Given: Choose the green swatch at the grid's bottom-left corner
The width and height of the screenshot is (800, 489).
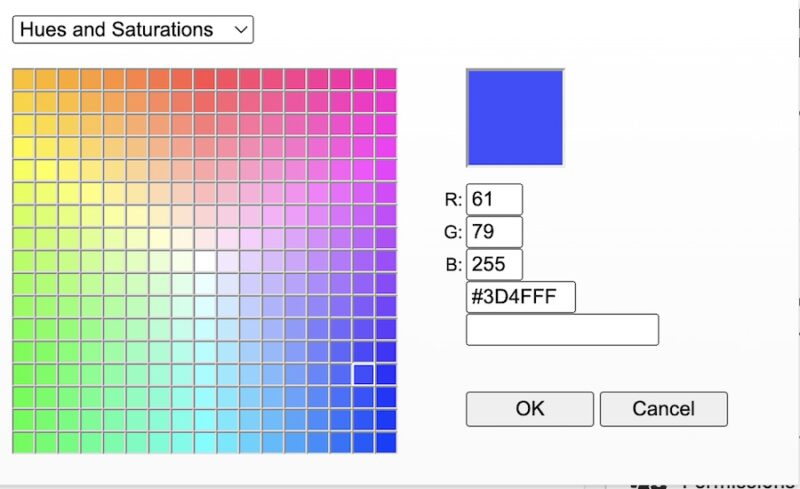Looking at the screenshot, I should click(23, 443).
